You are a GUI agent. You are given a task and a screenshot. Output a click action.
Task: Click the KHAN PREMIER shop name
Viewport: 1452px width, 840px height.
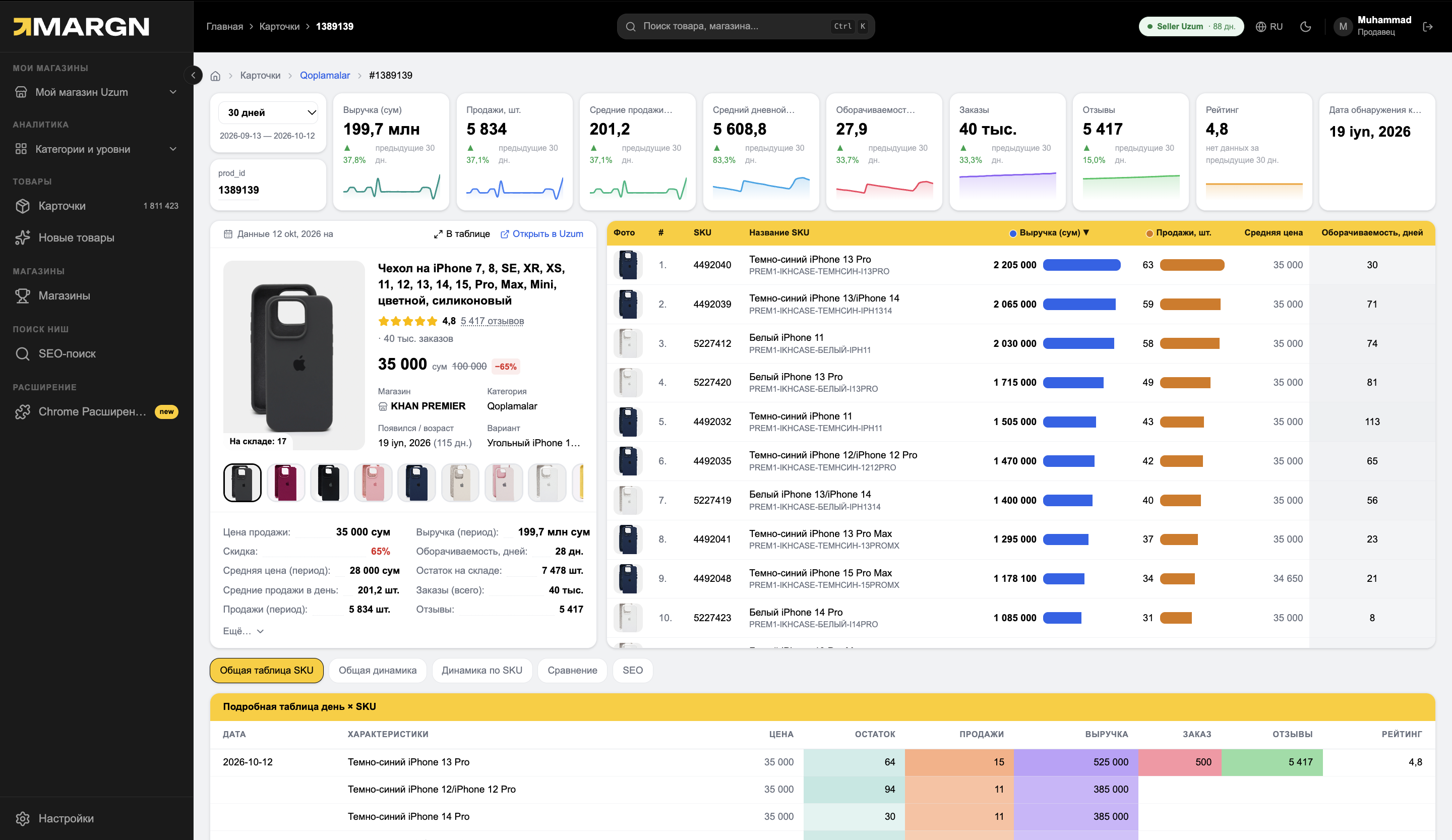[x=428, y=406]
